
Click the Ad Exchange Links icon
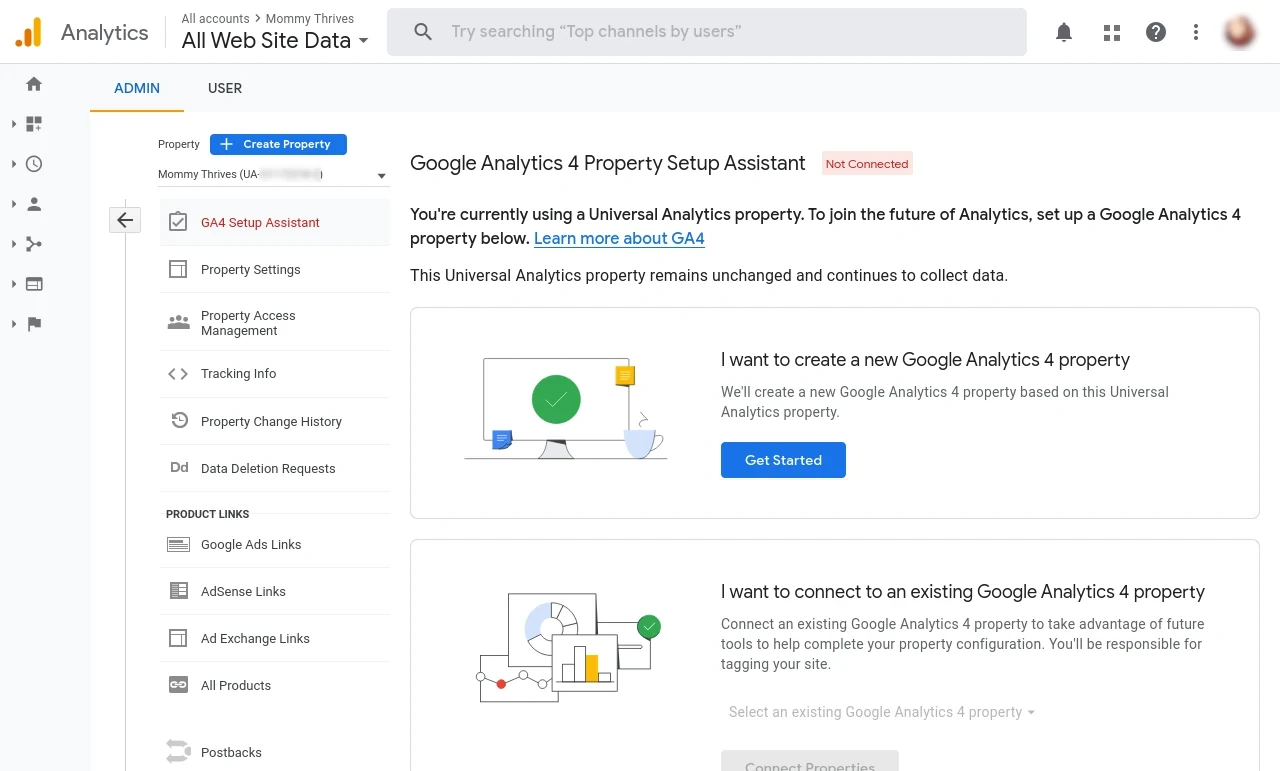coord(178,638)
